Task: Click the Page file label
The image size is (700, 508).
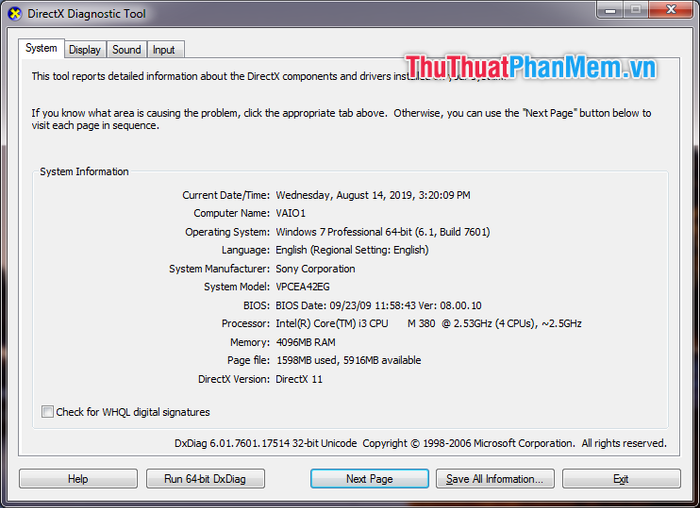Action: tap(248, 360)
